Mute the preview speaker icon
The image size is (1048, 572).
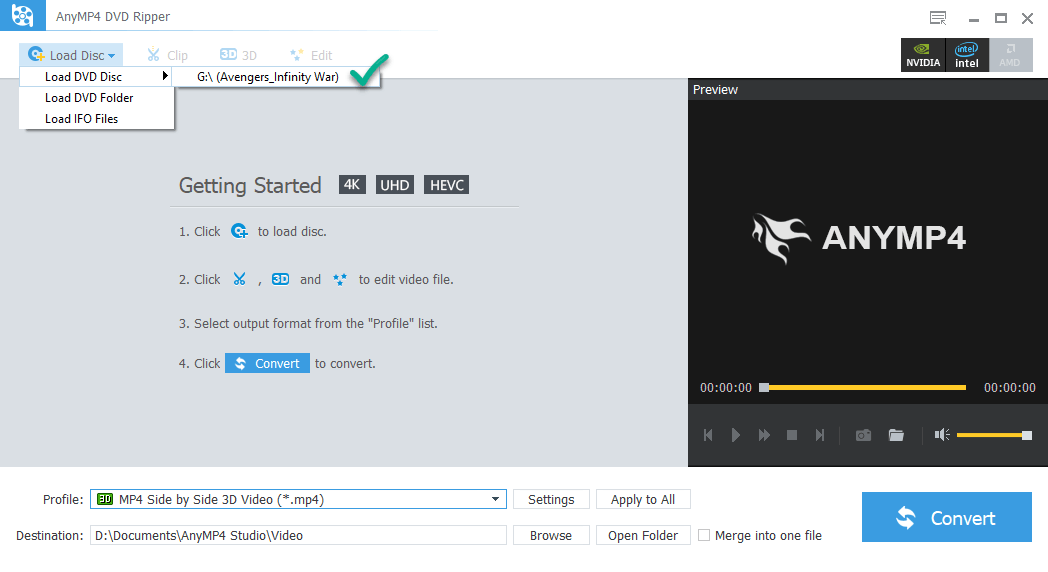coord(942,435)
